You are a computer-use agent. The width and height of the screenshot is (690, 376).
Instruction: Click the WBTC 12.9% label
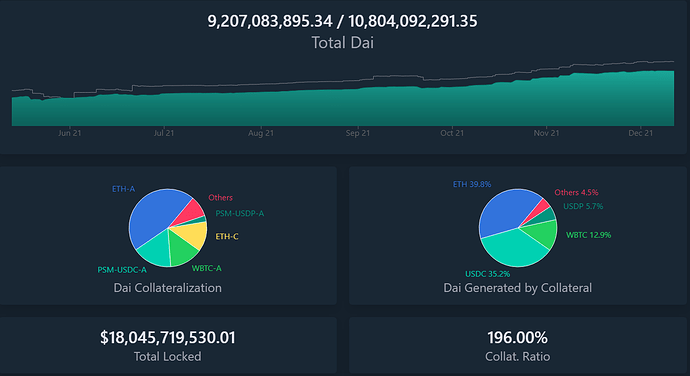[x=588, y=235]
